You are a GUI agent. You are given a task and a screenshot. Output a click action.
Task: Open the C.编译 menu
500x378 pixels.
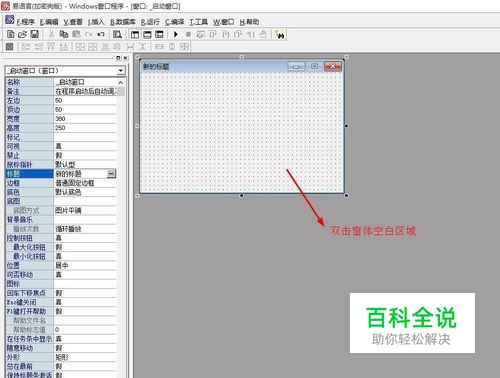pos(175,22)
